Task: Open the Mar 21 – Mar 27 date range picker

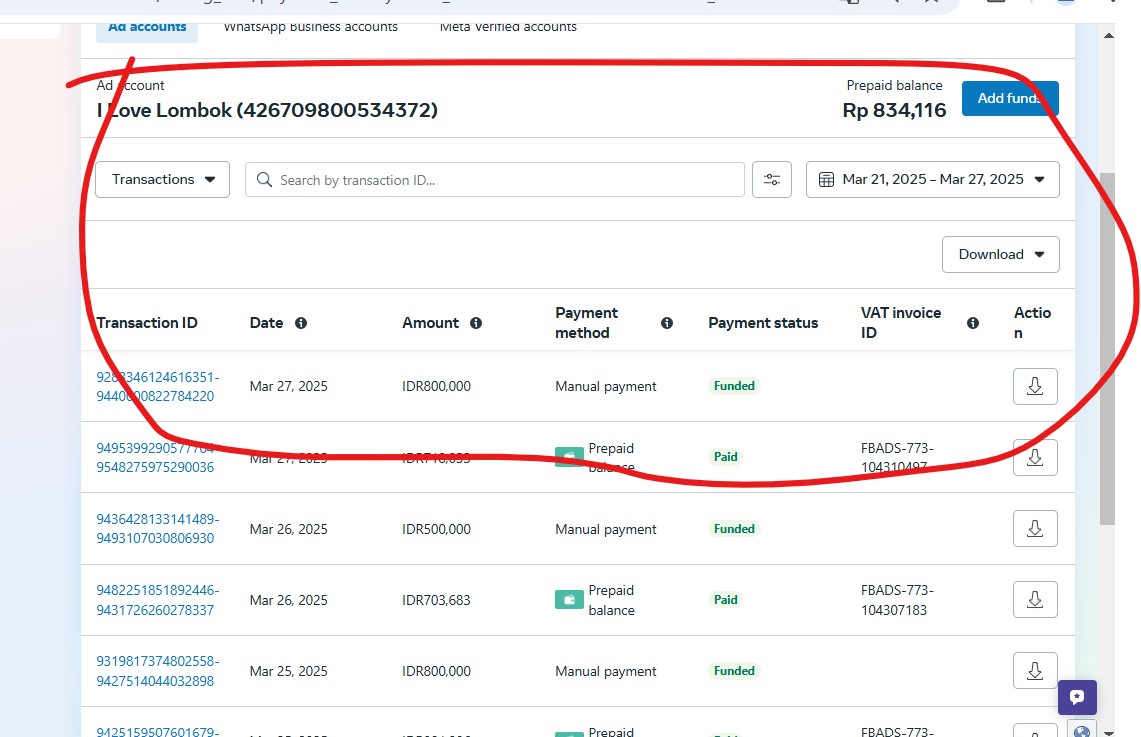Action: [932, 180]
